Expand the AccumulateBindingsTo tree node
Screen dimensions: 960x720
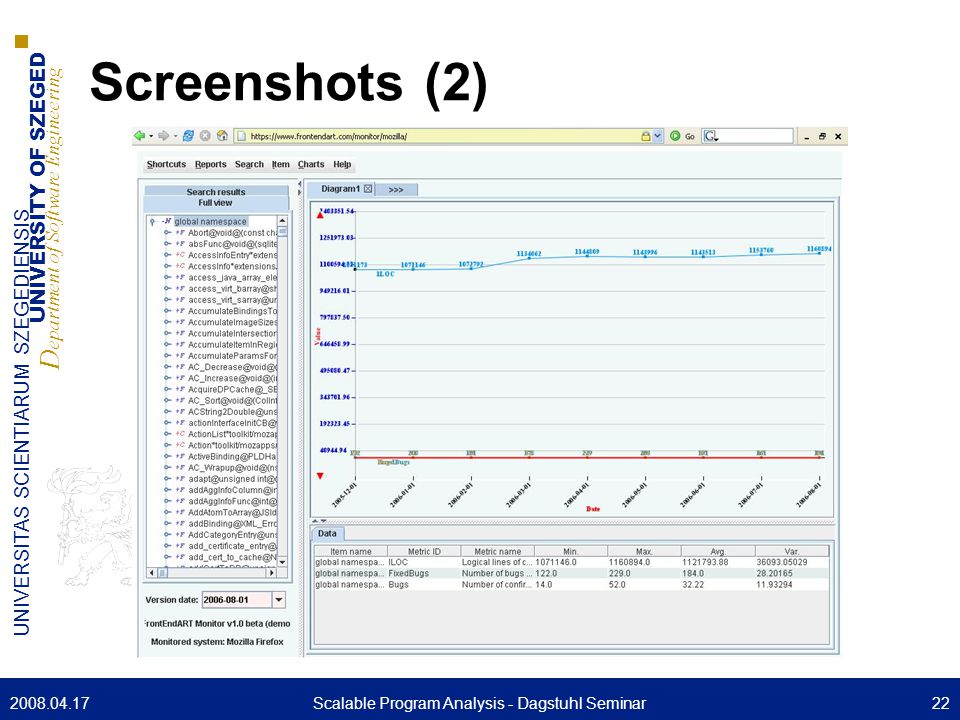[167, 311]
